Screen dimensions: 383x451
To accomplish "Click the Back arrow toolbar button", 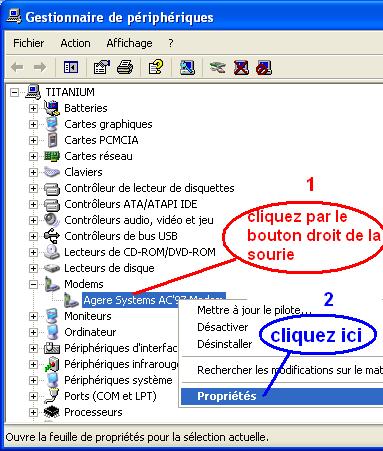I will point(17,67).
